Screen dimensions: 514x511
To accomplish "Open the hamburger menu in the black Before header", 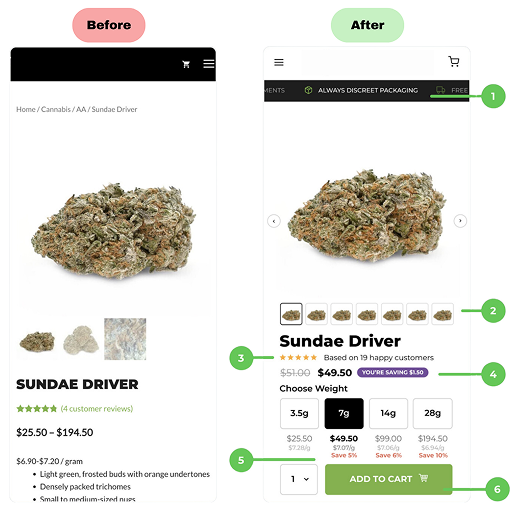I will (x=209, y=64).
